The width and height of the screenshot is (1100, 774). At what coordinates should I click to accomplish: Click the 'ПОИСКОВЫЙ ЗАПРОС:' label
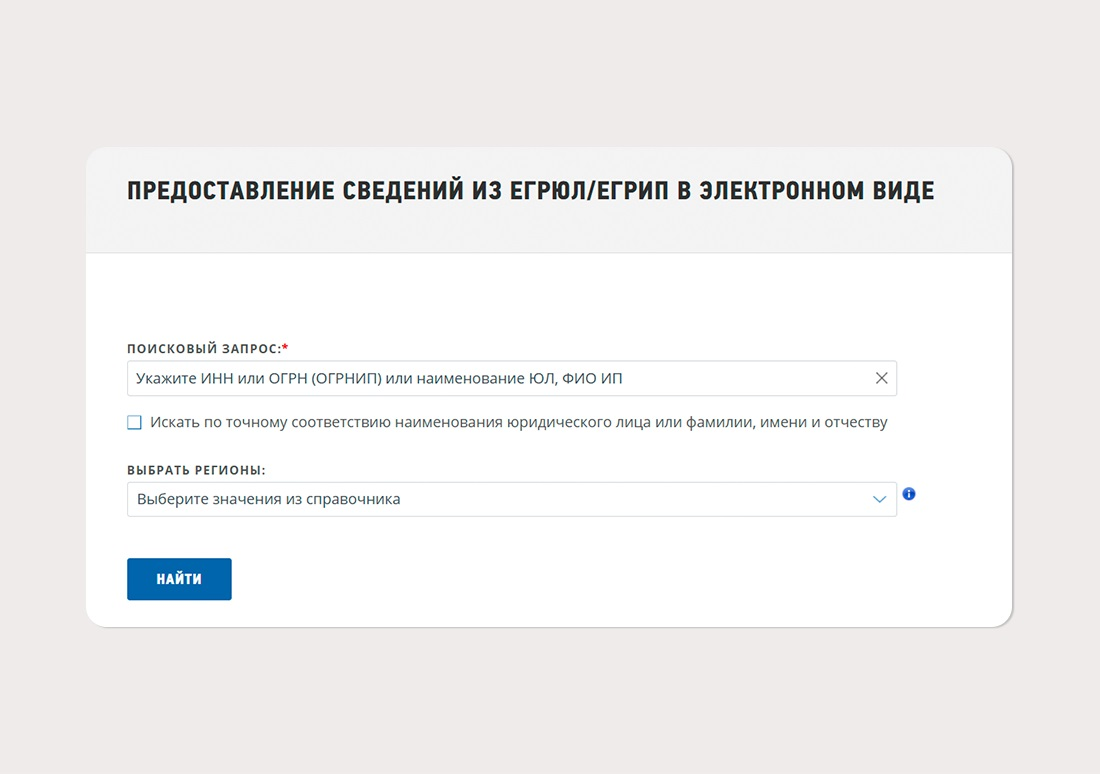[x=208, y=349]
